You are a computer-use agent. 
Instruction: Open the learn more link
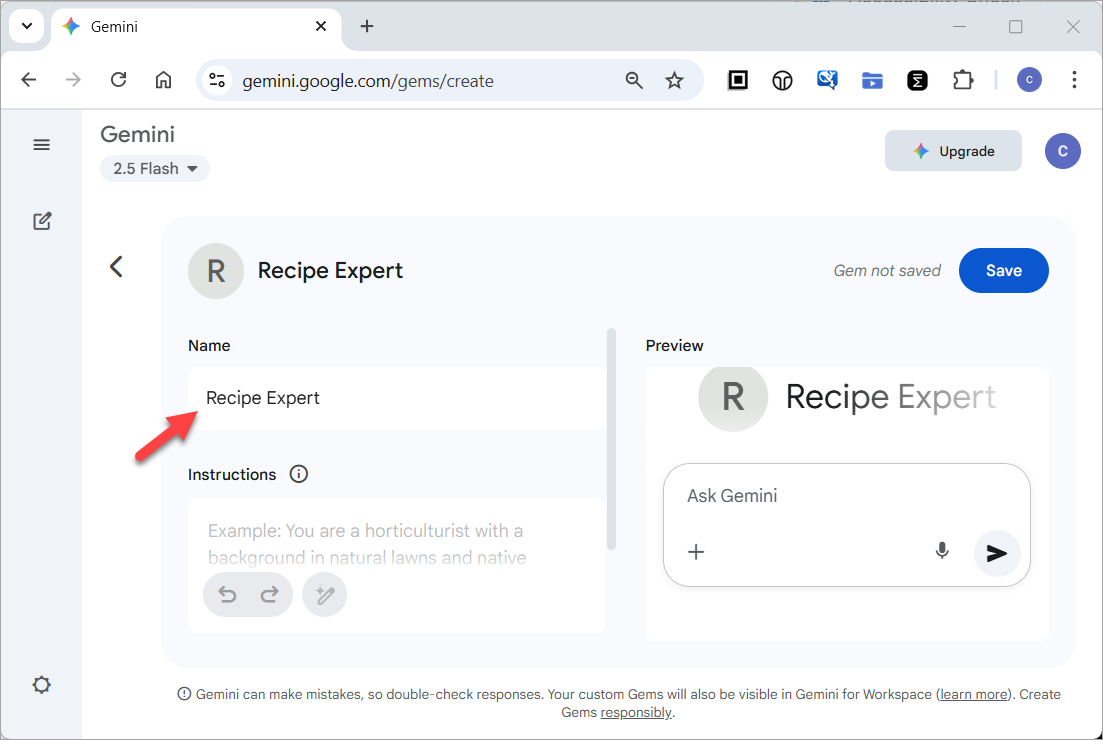[x=974, y=694]
